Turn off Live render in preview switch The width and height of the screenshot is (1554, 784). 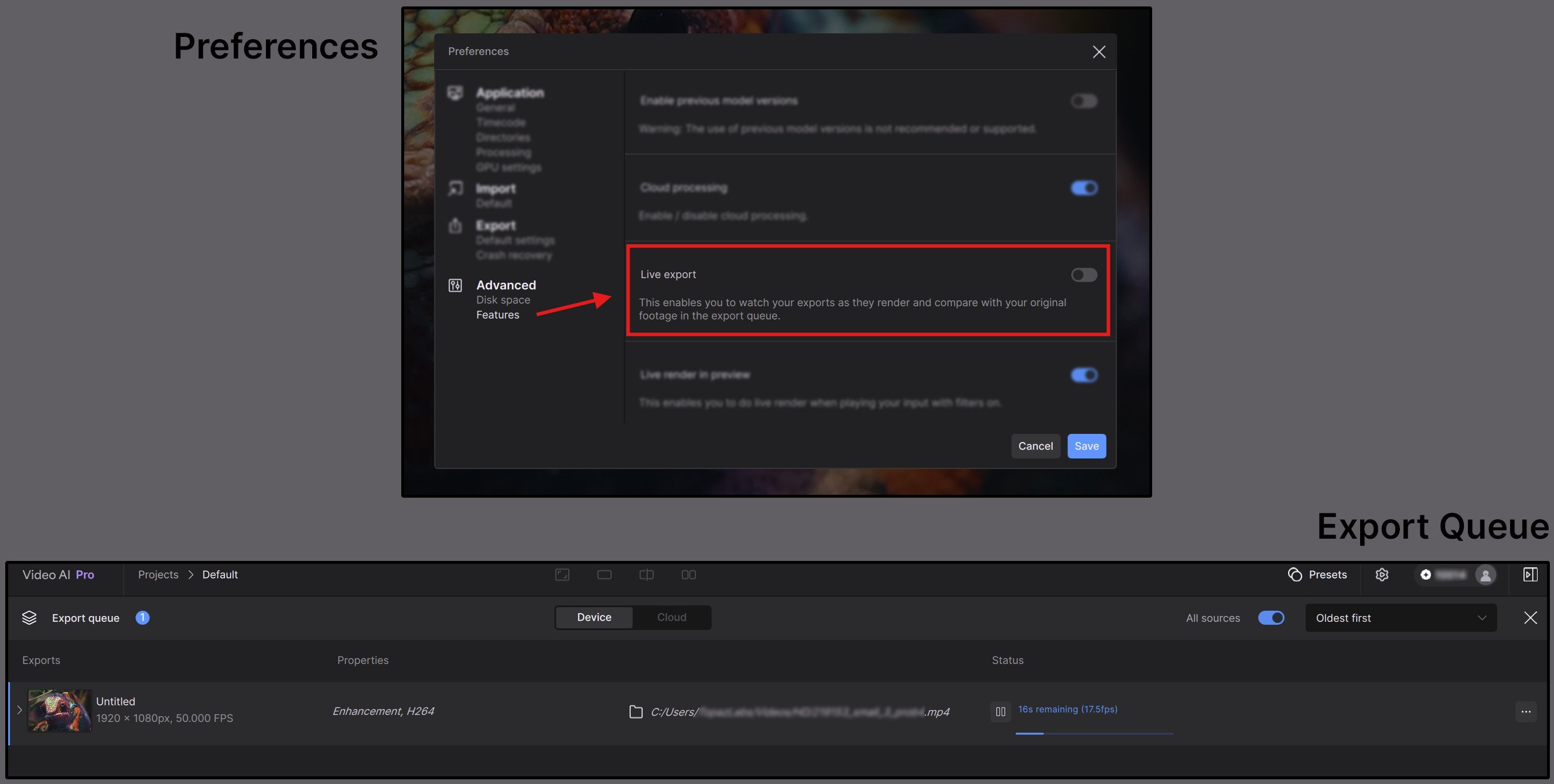1084,375
